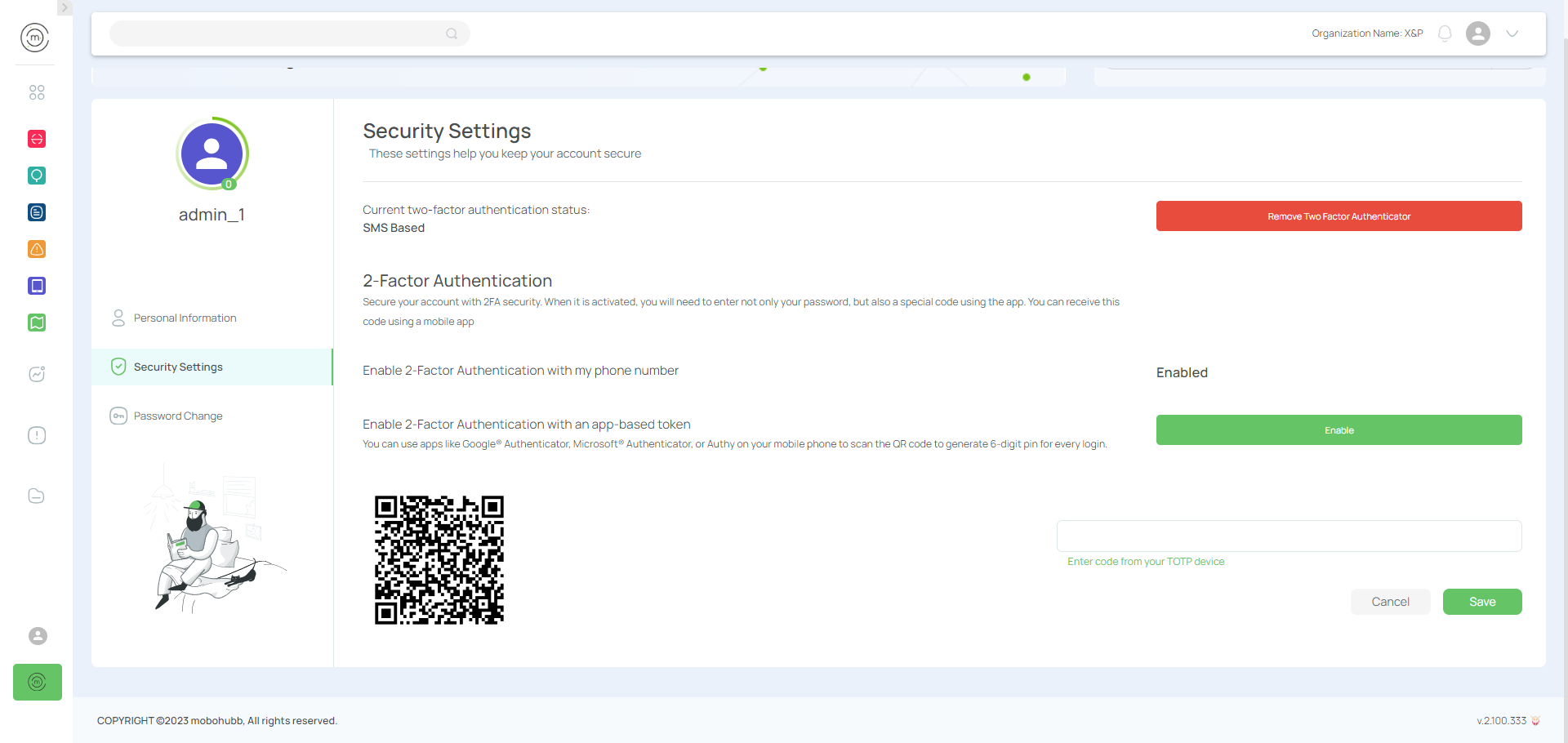
Task: Click the Security Settings page heading
Action: pyautogui.click(x=447, y=131)
